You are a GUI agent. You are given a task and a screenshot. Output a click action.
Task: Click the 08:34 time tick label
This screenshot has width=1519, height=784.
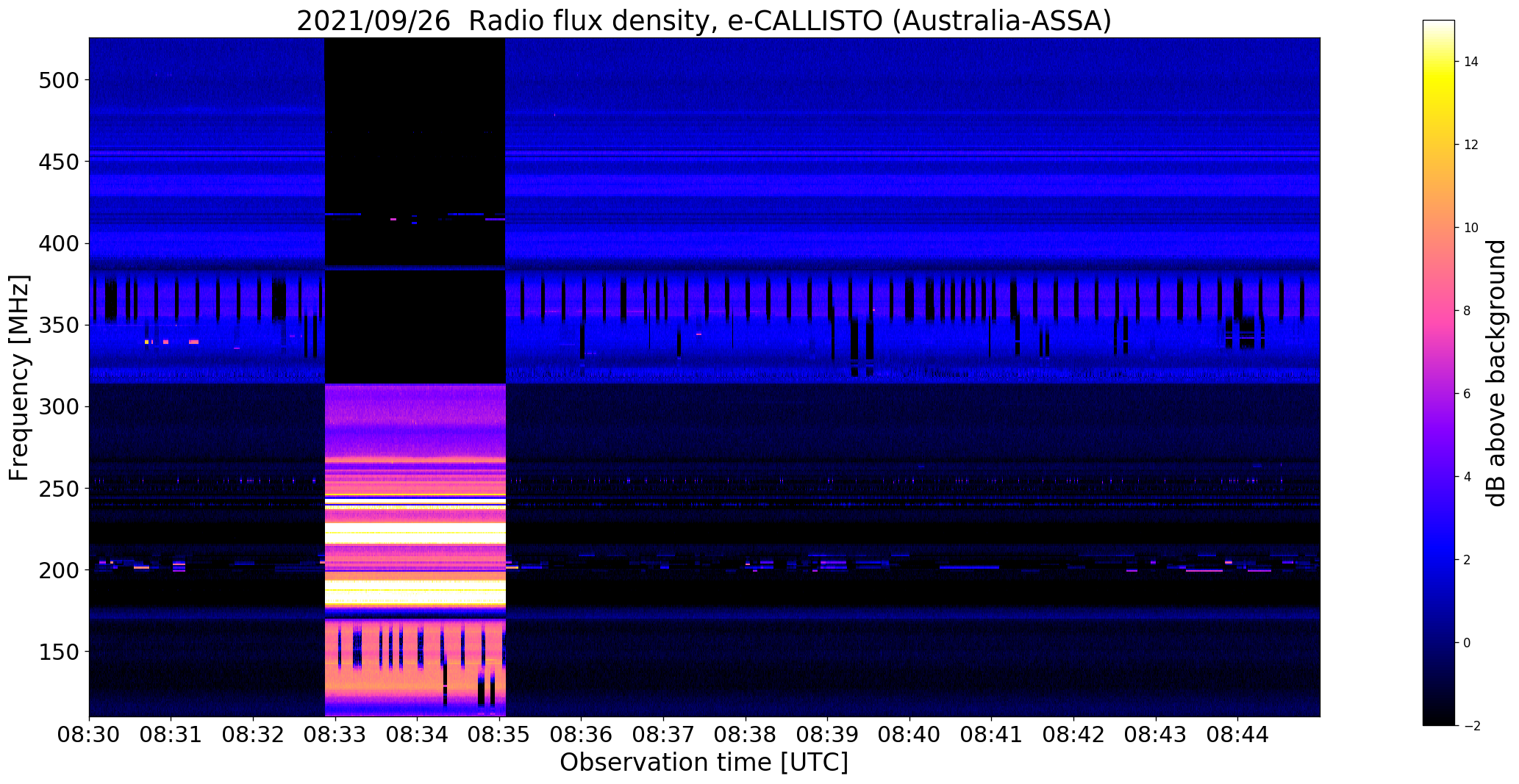coord(418,735)
